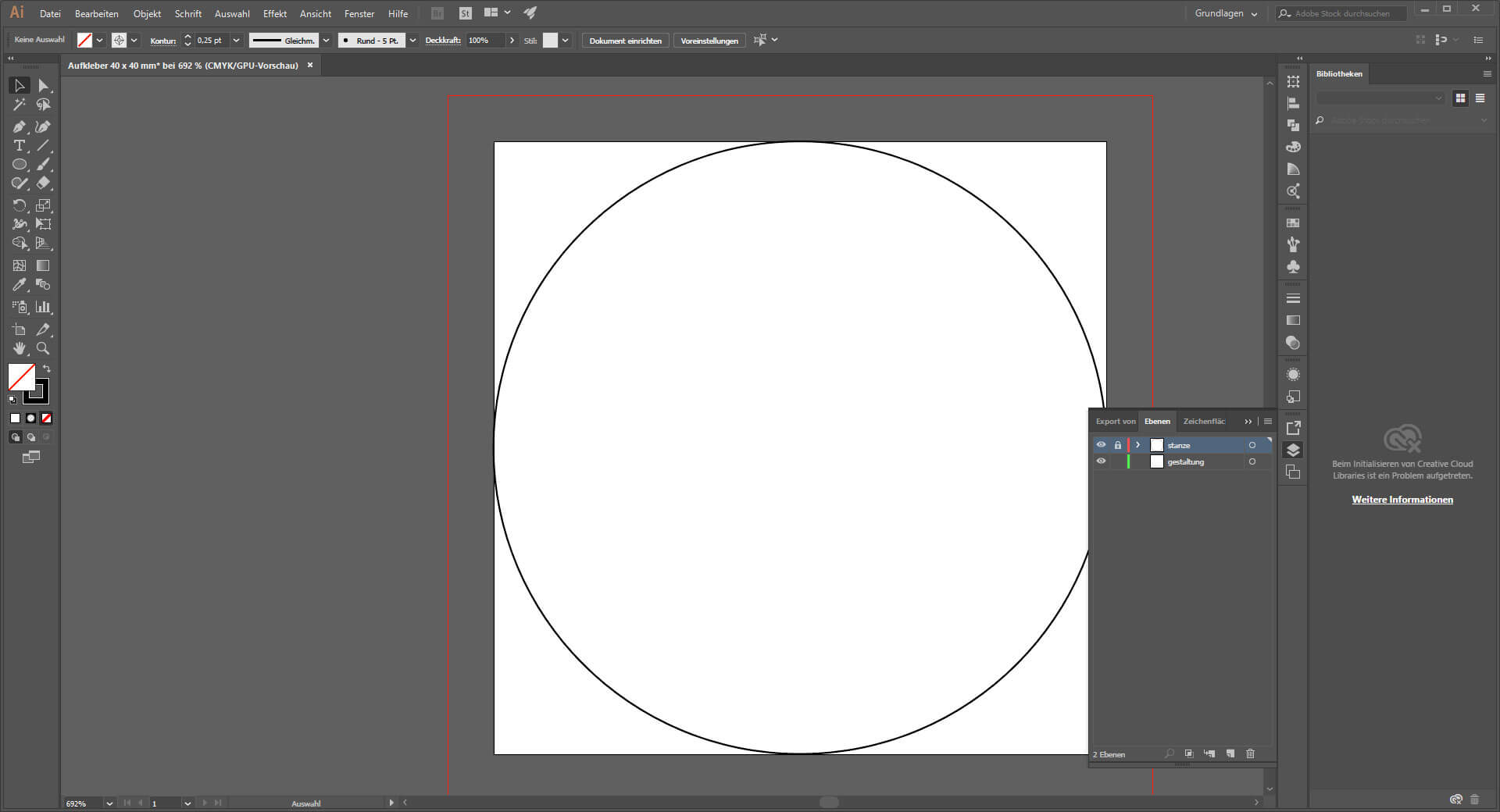Delete layer with the trash icon
Viewport: 1500px width, 812px height.
click(1250, 754)
